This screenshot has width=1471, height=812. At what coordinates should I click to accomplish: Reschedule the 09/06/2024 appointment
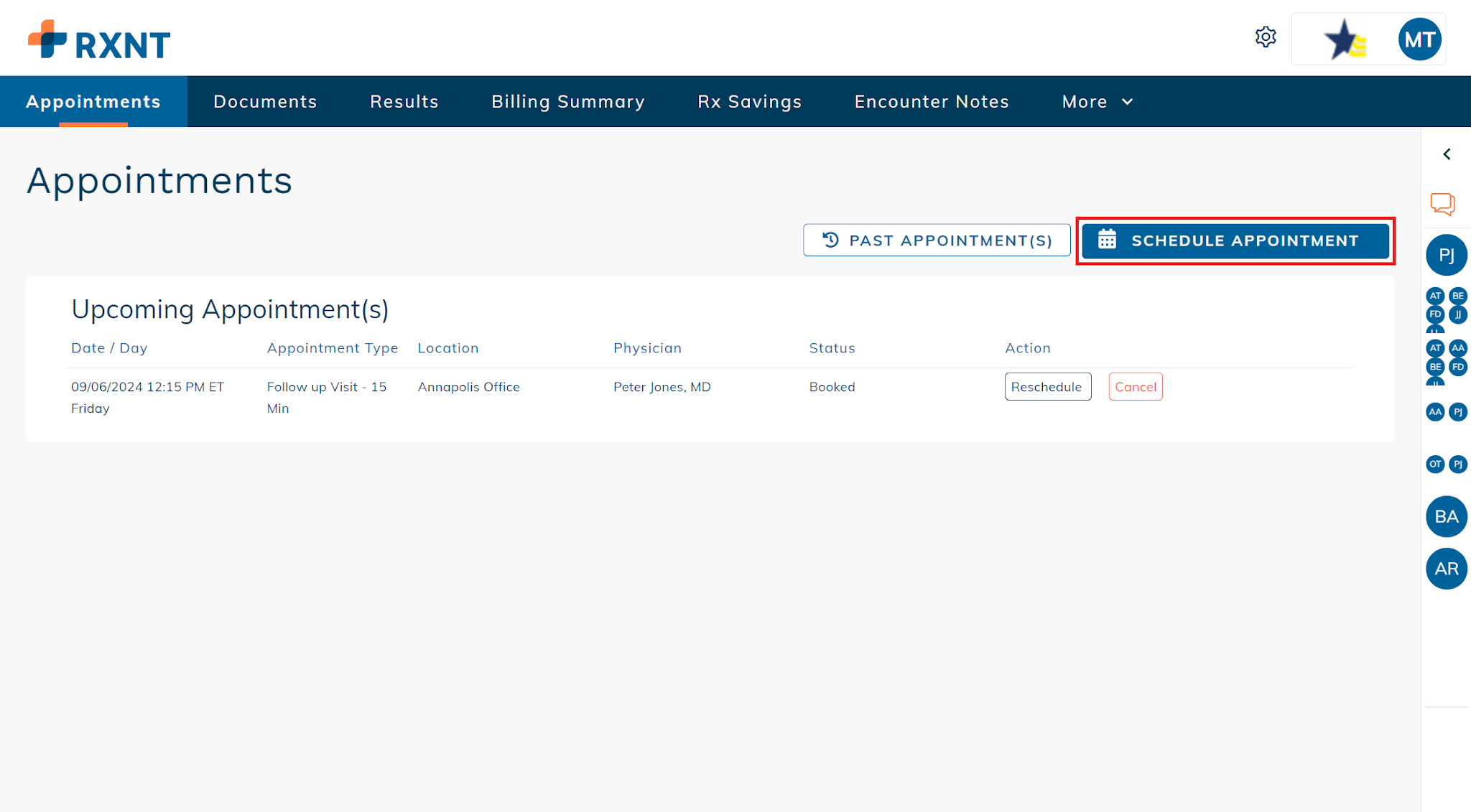pos(1048,386)
